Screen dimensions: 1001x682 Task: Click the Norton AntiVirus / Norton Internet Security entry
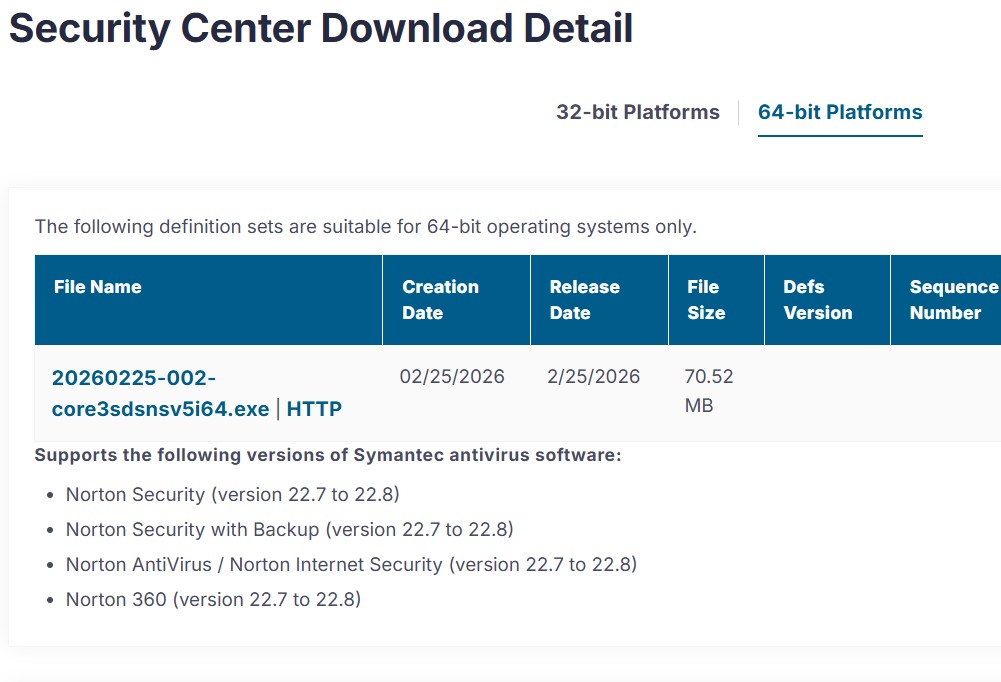tap(351, 564)
